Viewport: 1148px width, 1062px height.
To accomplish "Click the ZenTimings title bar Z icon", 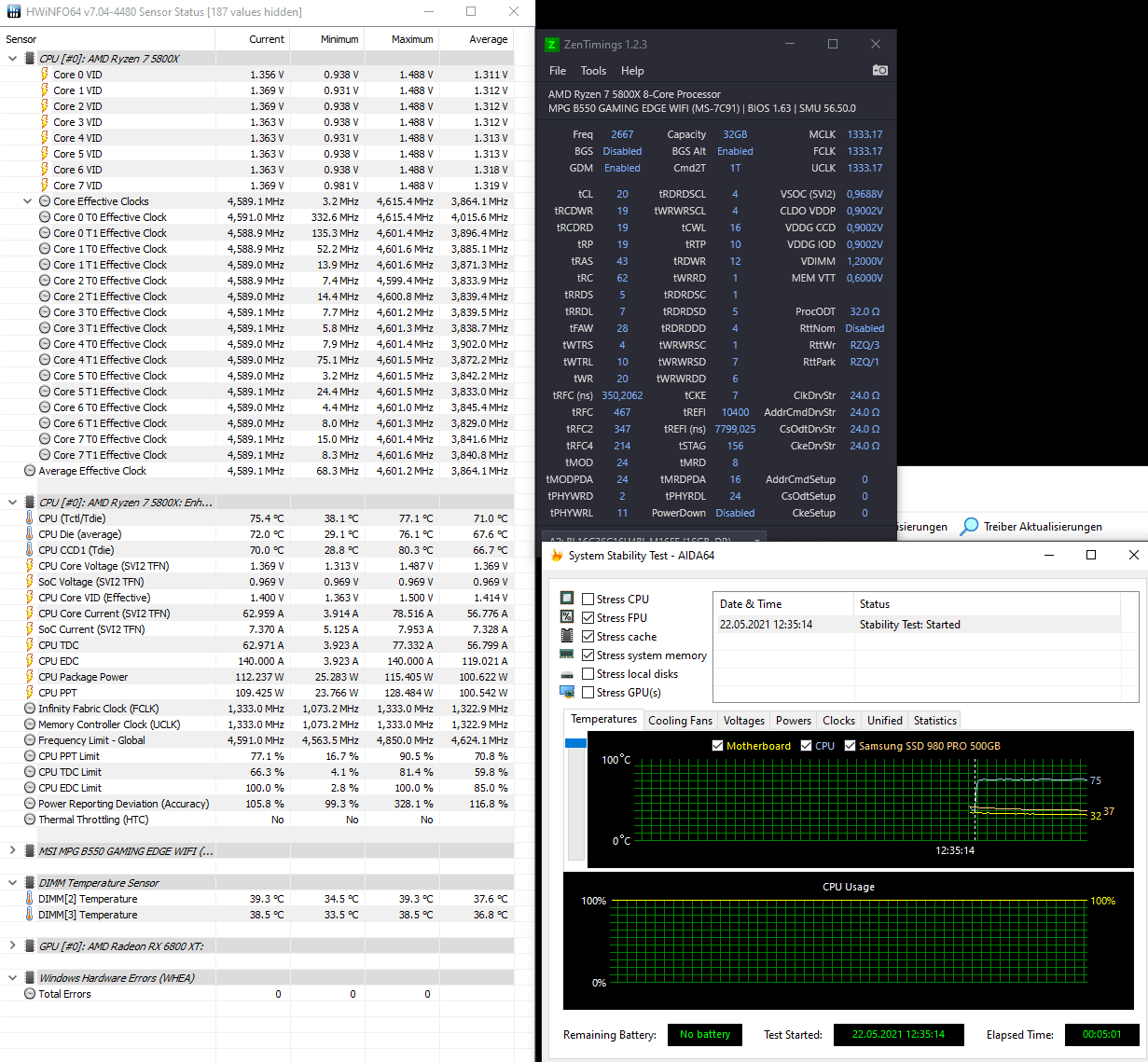I will tap(552, 44).
